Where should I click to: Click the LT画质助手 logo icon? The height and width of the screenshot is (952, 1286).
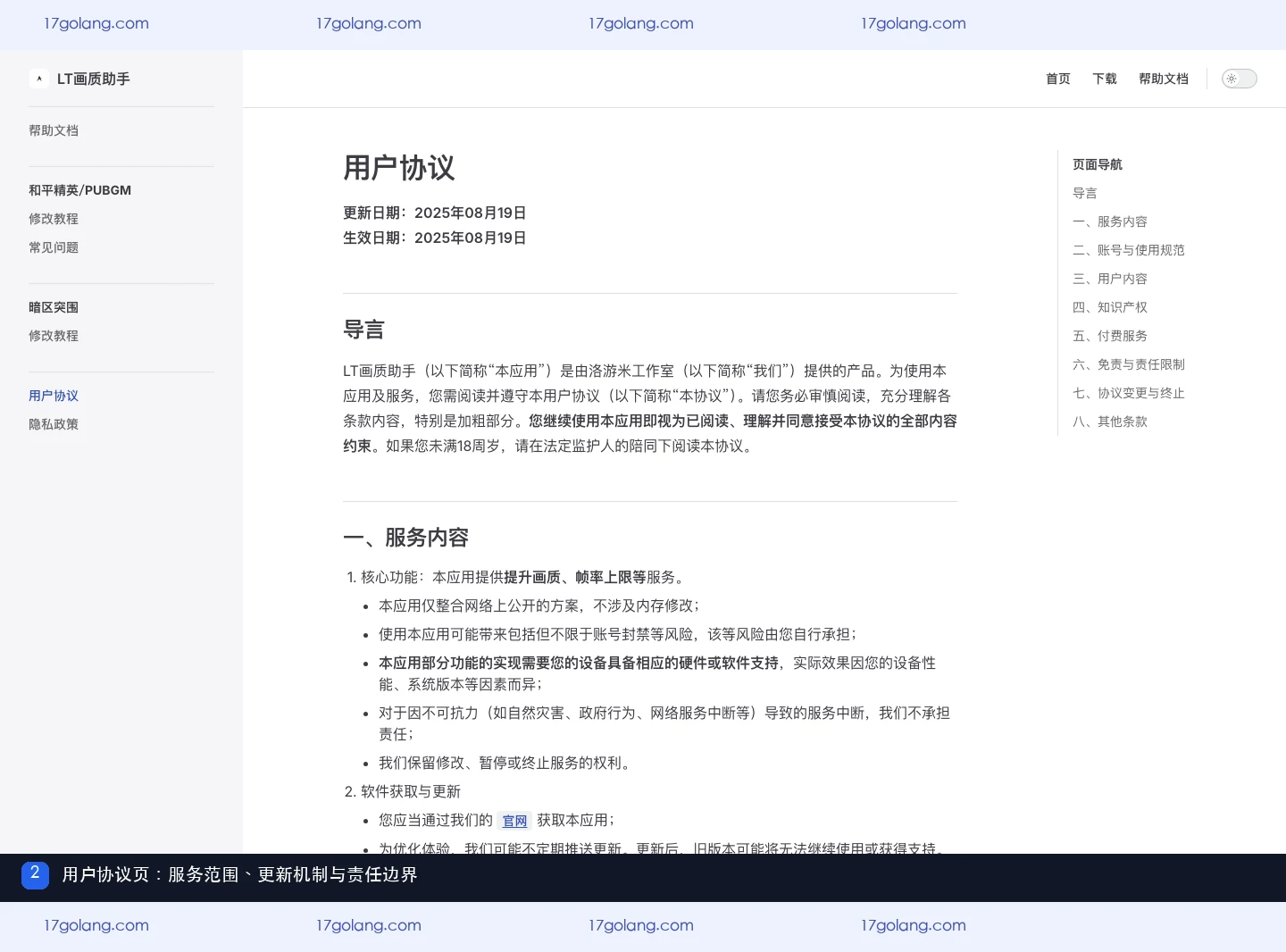click(39, 79)
